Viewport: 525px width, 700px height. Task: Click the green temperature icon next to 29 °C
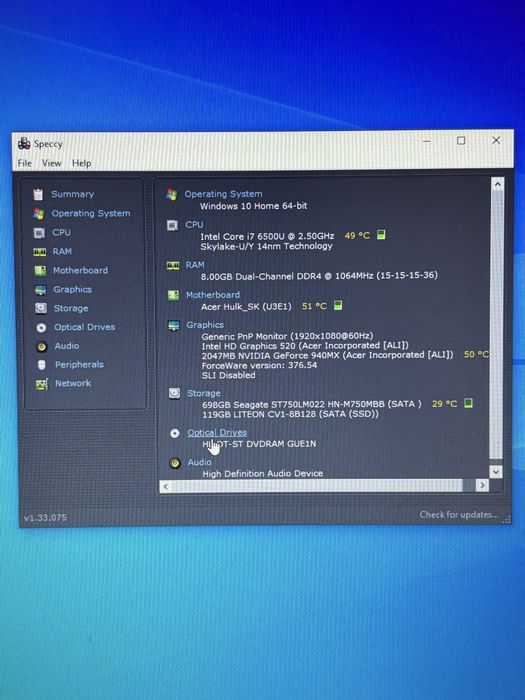pos(468,403)
